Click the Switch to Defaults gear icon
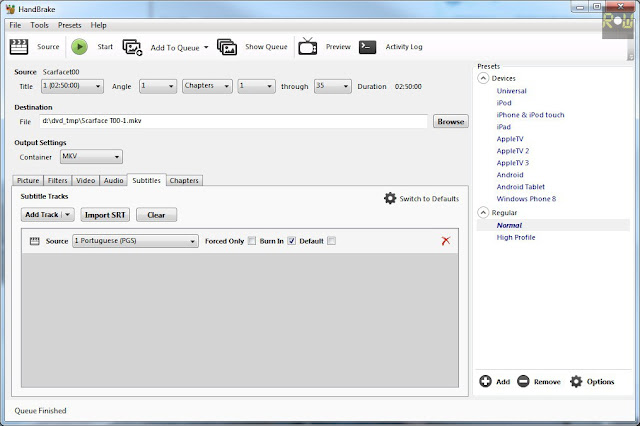 (x=390, y=198)
